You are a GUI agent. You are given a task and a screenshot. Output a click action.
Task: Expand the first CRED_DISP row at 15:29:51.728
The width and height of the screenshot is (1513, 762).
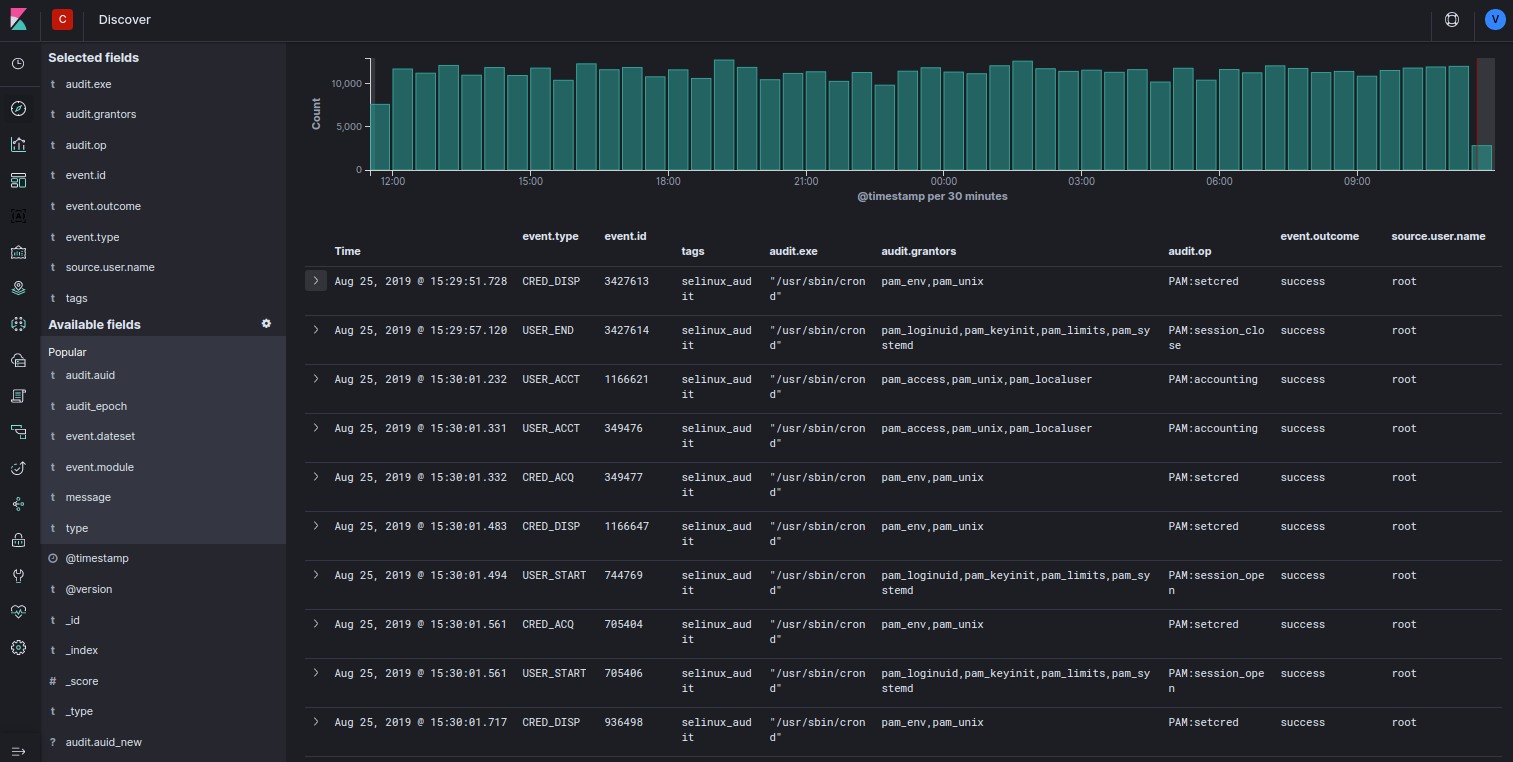point(316,281)
